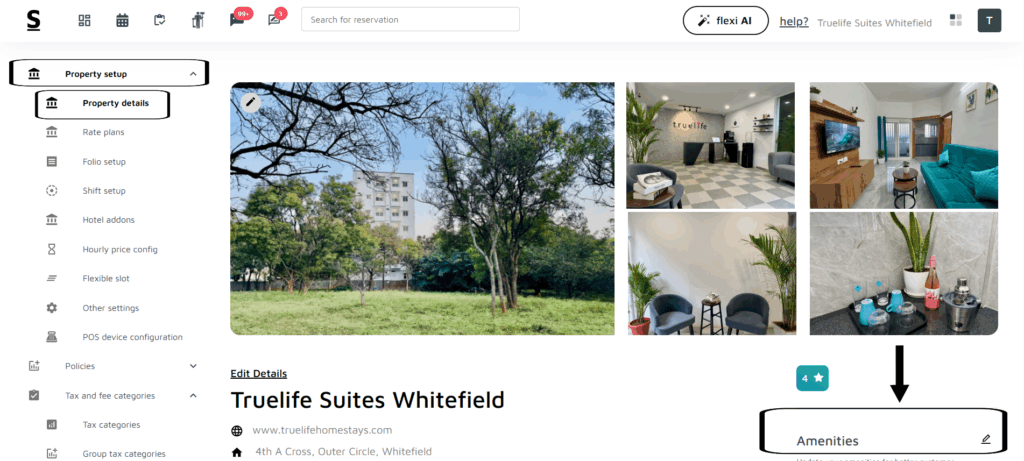Open the notifications icon with badge 3

point(274,20)
